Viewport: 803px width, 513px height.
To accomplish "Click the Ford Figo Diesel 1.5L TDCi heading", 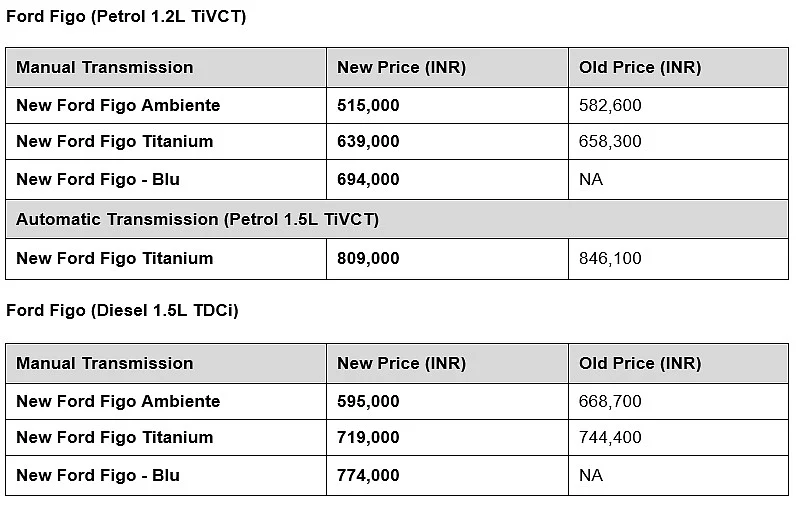I will pyautogui.click(x=122, y=310).
